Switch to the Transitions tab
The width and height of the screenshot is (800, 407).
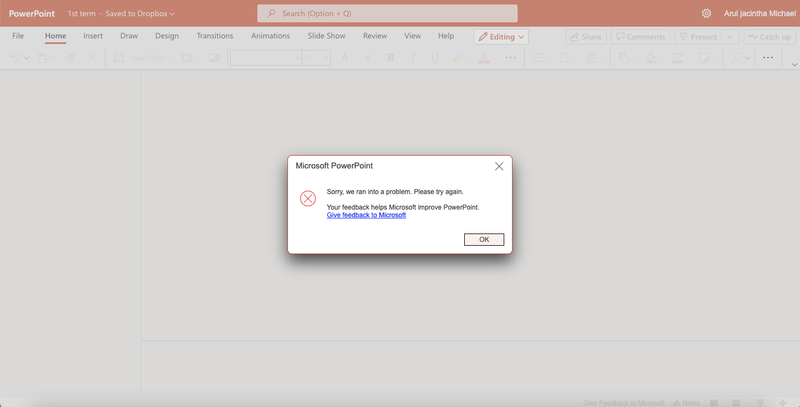click(x=215, y=36)
